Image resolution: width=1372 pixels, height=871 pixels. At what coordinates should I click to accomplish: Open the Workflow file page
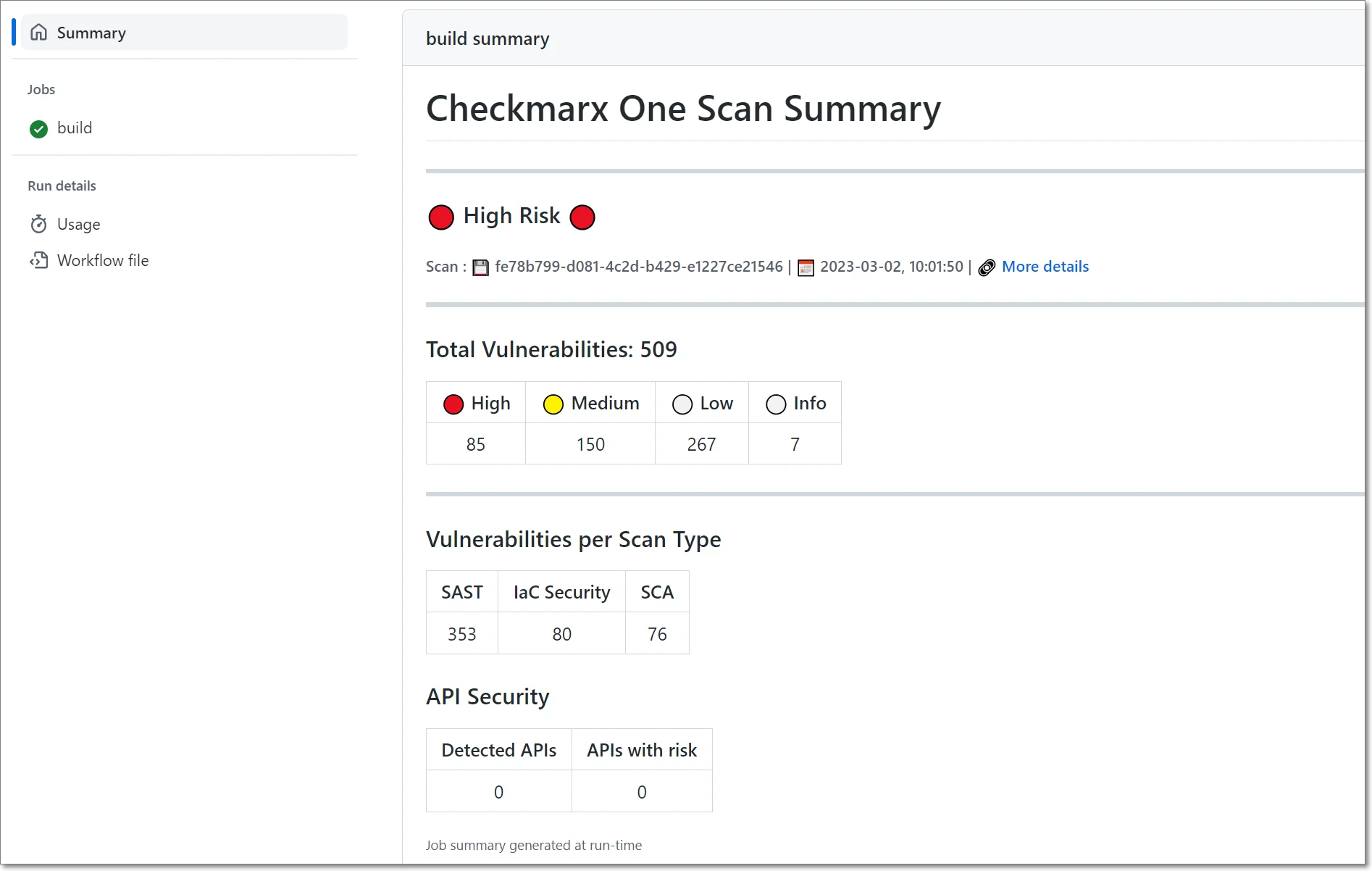tap(103, 260)
